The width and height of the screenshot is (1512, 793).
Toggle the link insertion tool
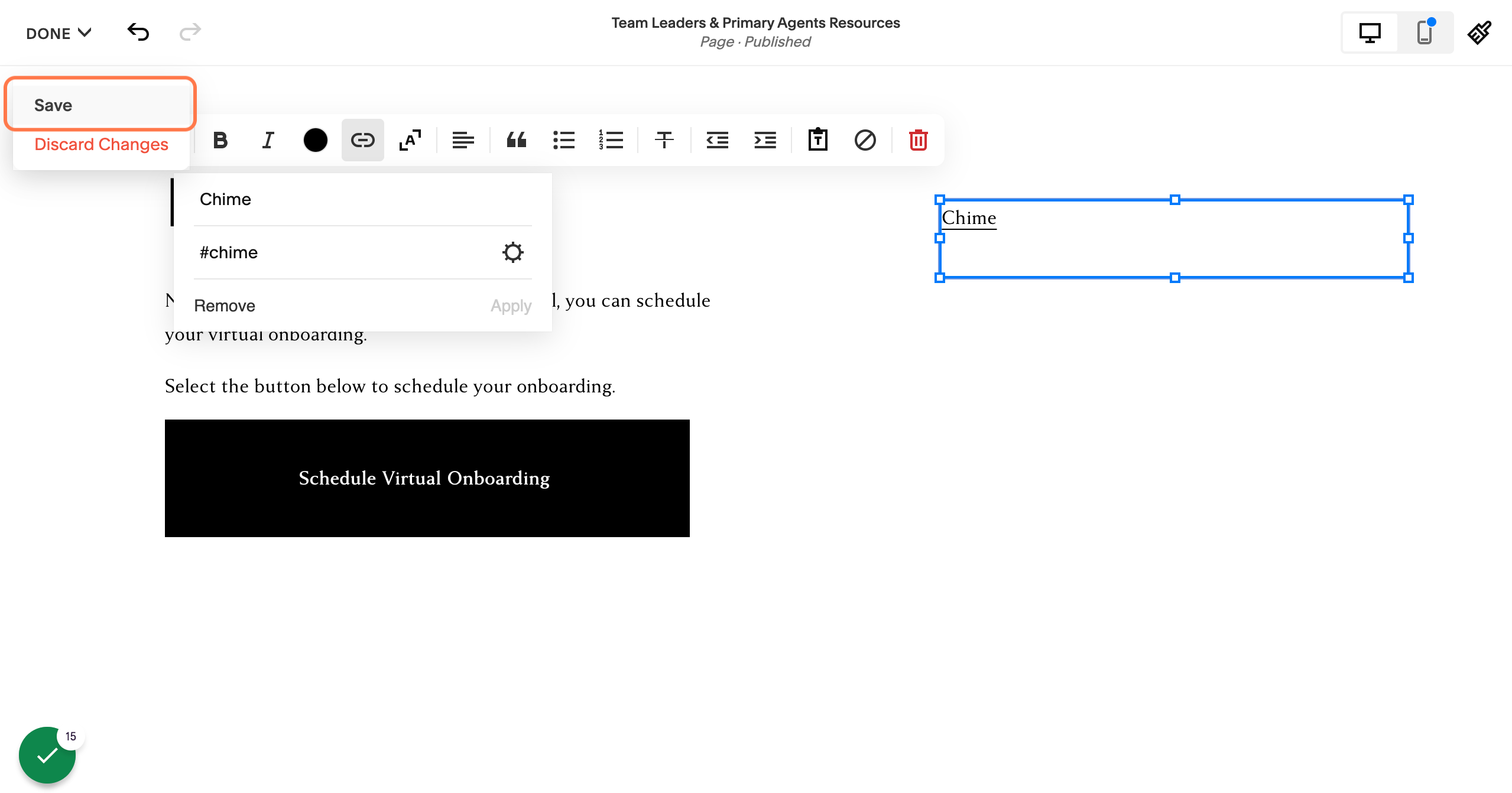pyautogui.click(x=363, y=140)
